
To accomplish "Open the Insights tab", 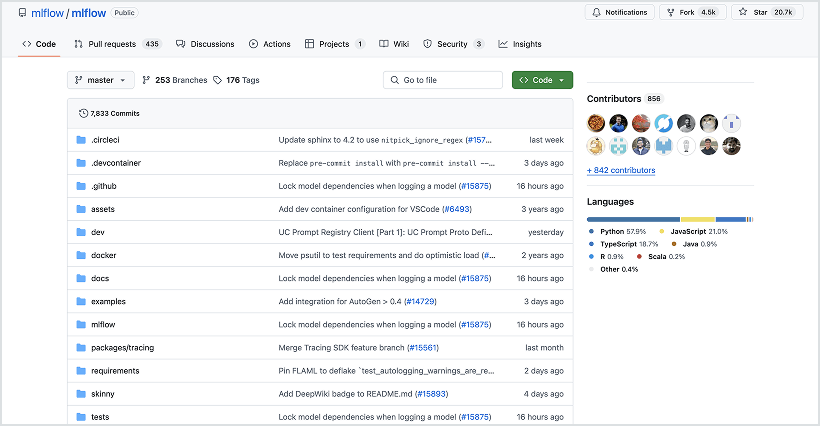I will click(x=519, y=44).
